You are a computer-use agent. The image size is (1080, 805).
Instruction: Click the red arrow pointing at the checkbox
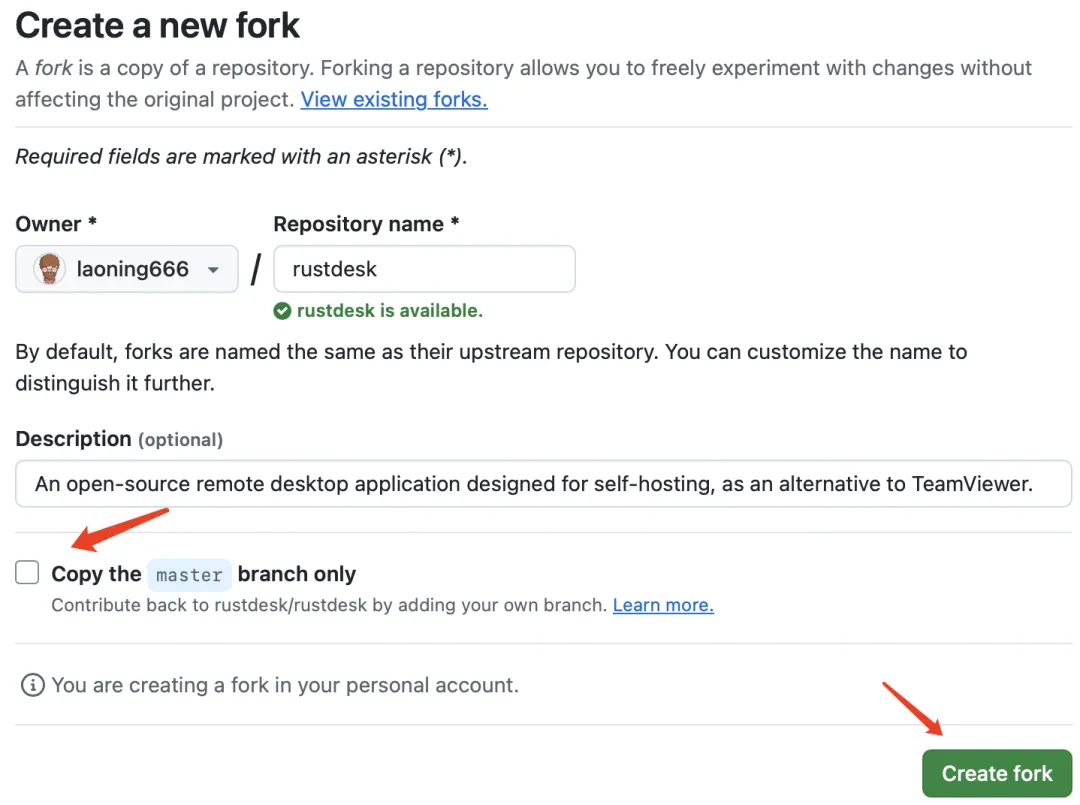120,530
